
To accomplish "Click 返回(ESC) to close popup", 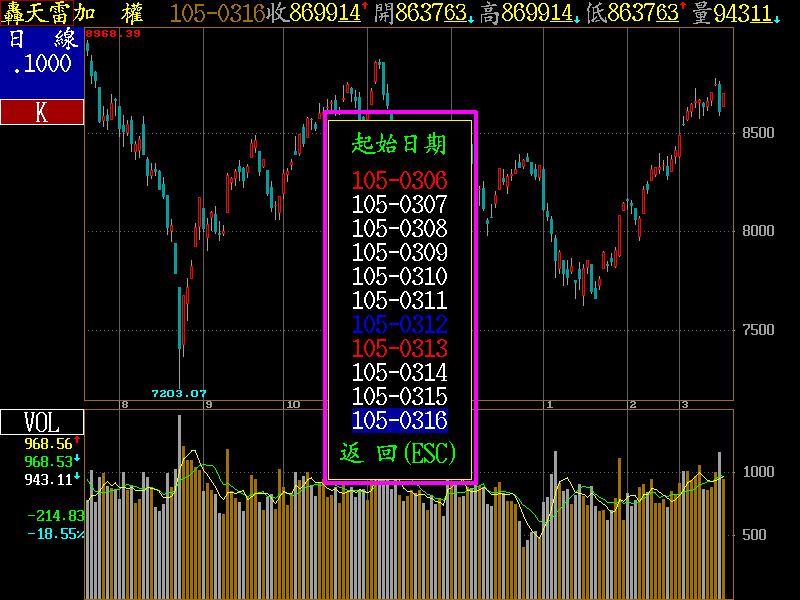I will tap(399, 454).
